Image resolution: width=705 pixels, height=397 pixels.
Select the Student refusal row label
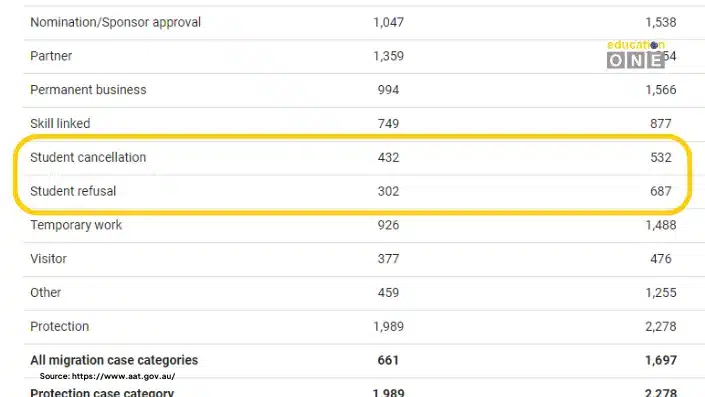coord(73,191)
